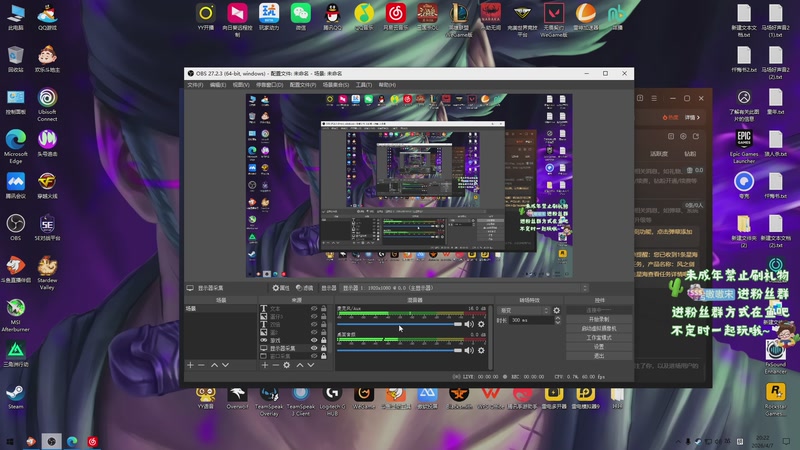Mute 桌面音频 with speaker icon
This screenshot has height=450, width=800.
[469, 351]
